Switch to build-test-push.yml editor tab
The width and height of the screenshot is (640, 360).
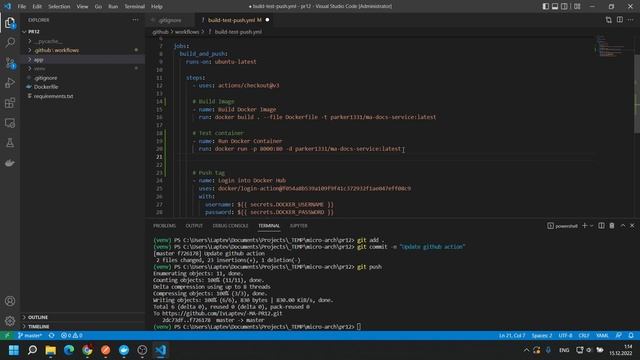pos(235,20)
